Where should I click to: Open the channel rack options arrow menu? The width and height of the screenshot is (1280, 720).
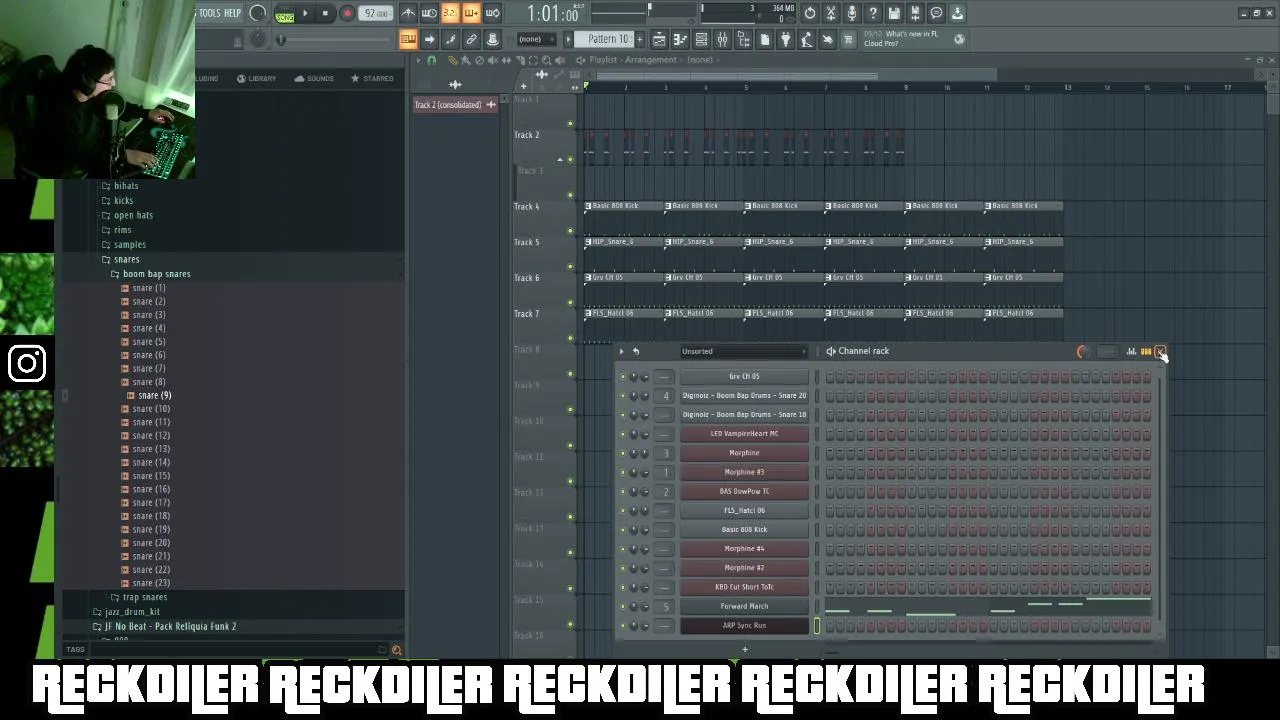tap(621, 351)
